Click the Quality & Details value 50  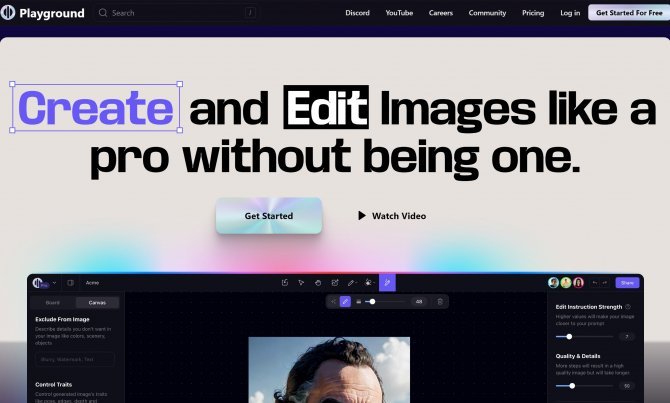coord(627,386)
